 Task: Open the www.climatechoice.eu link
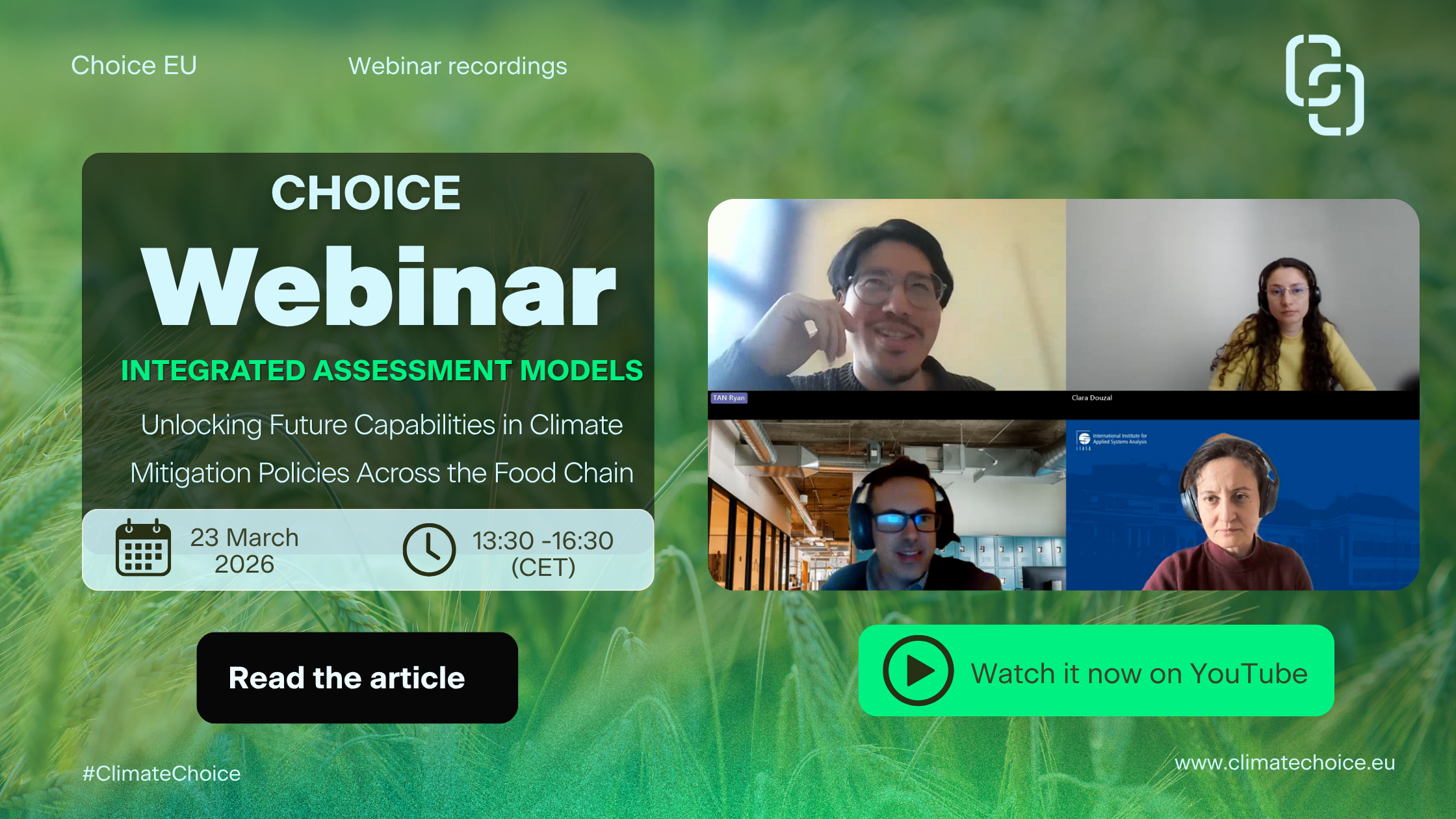(x=1284, y=762)
